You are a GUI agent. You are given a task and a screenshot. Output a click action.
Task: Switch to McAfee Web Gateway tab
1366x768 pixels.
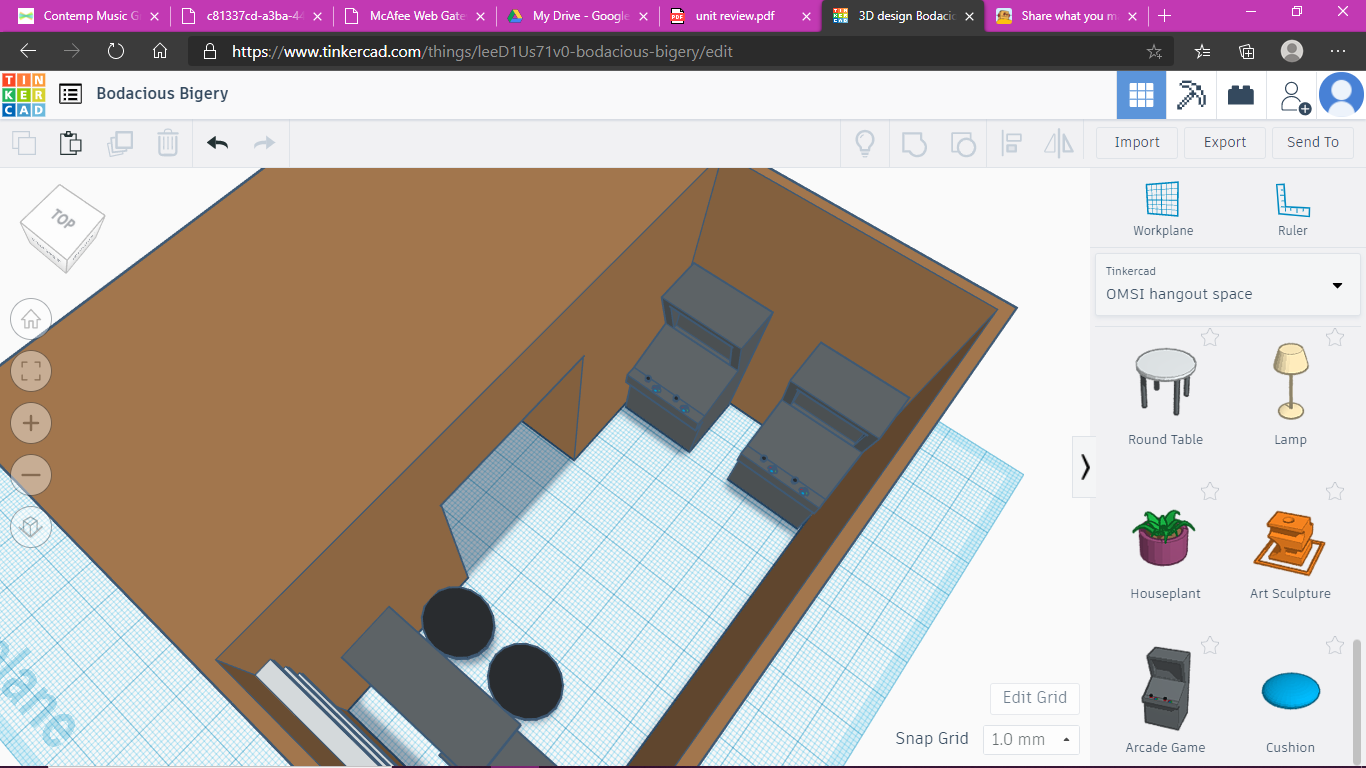tap(415, 16)
